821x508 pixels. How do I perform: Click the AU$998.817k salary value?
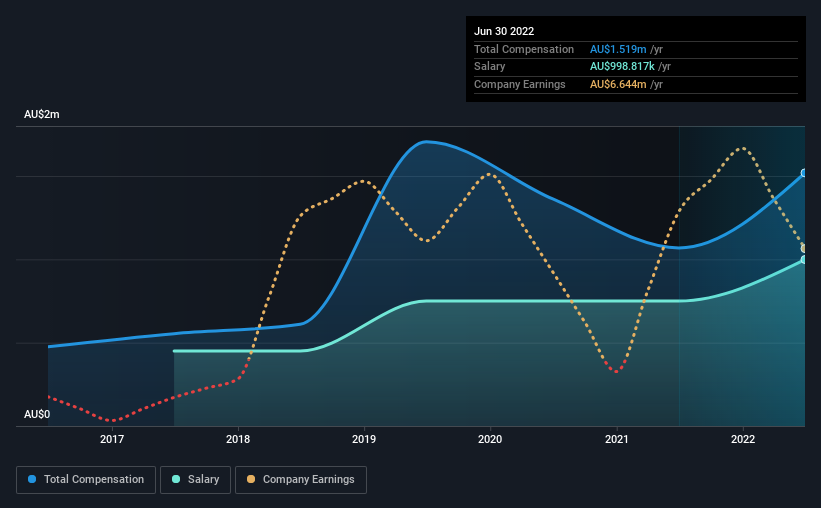pyautogui.click(x=622, y=67)
